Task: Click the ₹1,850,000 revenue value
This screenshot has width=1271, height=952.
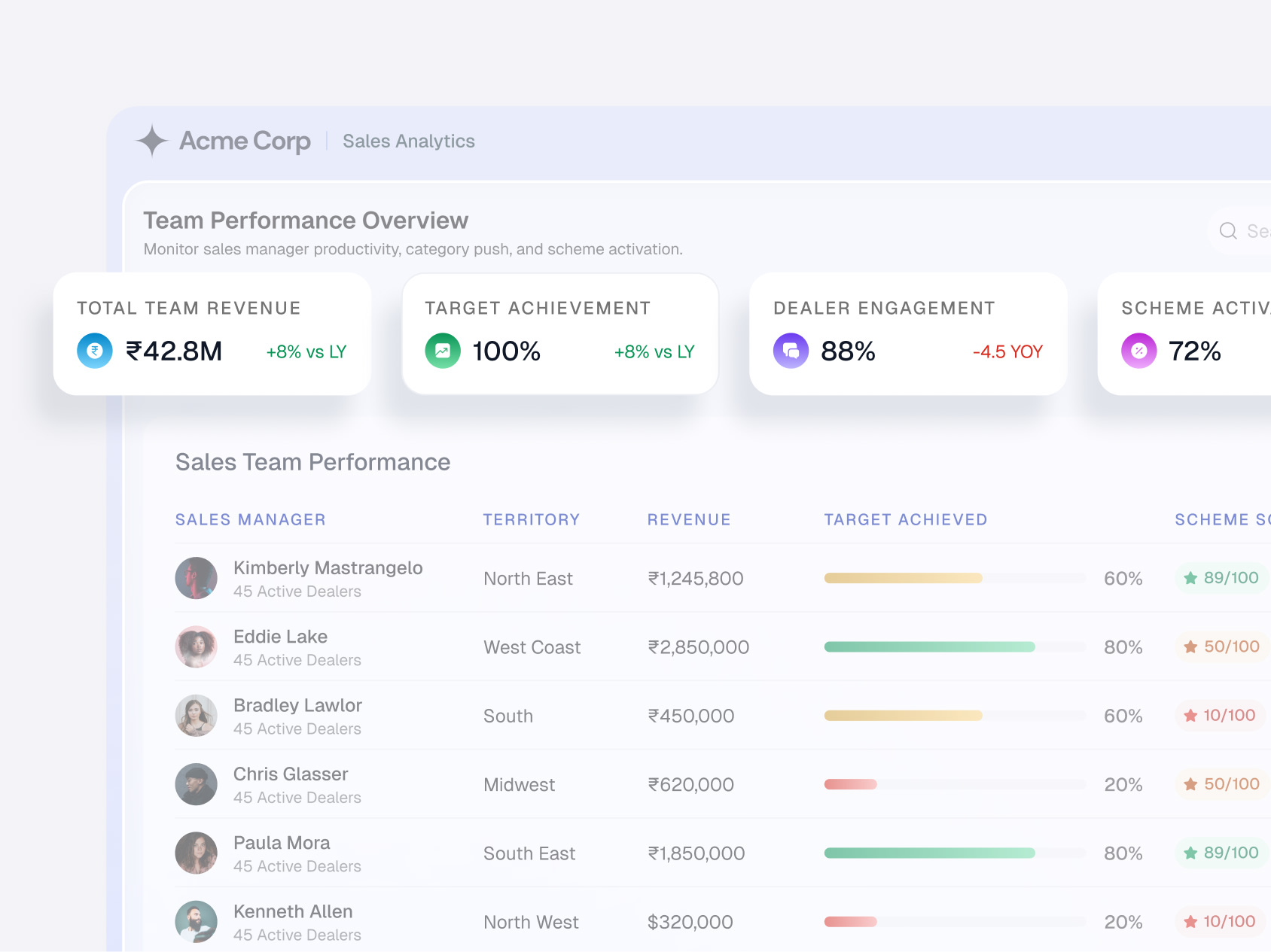Action: (x=696, y=853)
